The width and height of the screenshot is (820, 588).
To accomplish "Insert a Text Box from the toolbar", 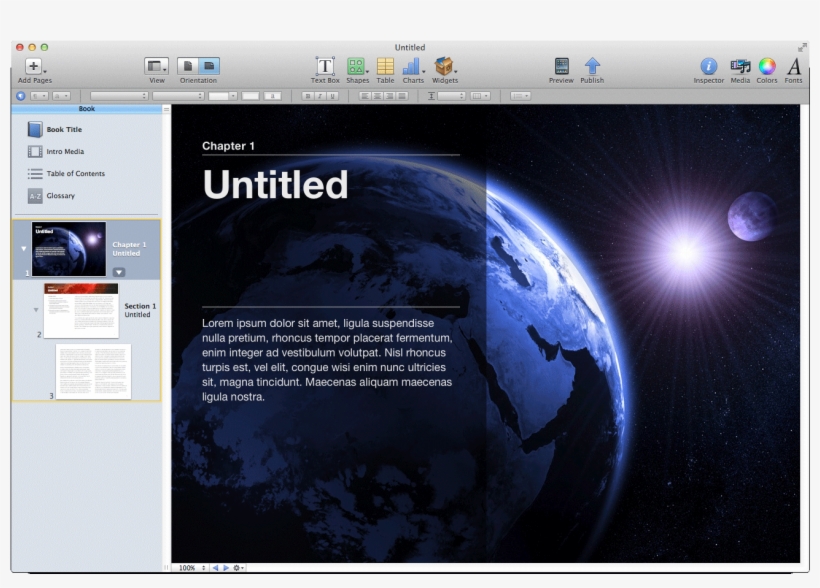I will (325, 66).
